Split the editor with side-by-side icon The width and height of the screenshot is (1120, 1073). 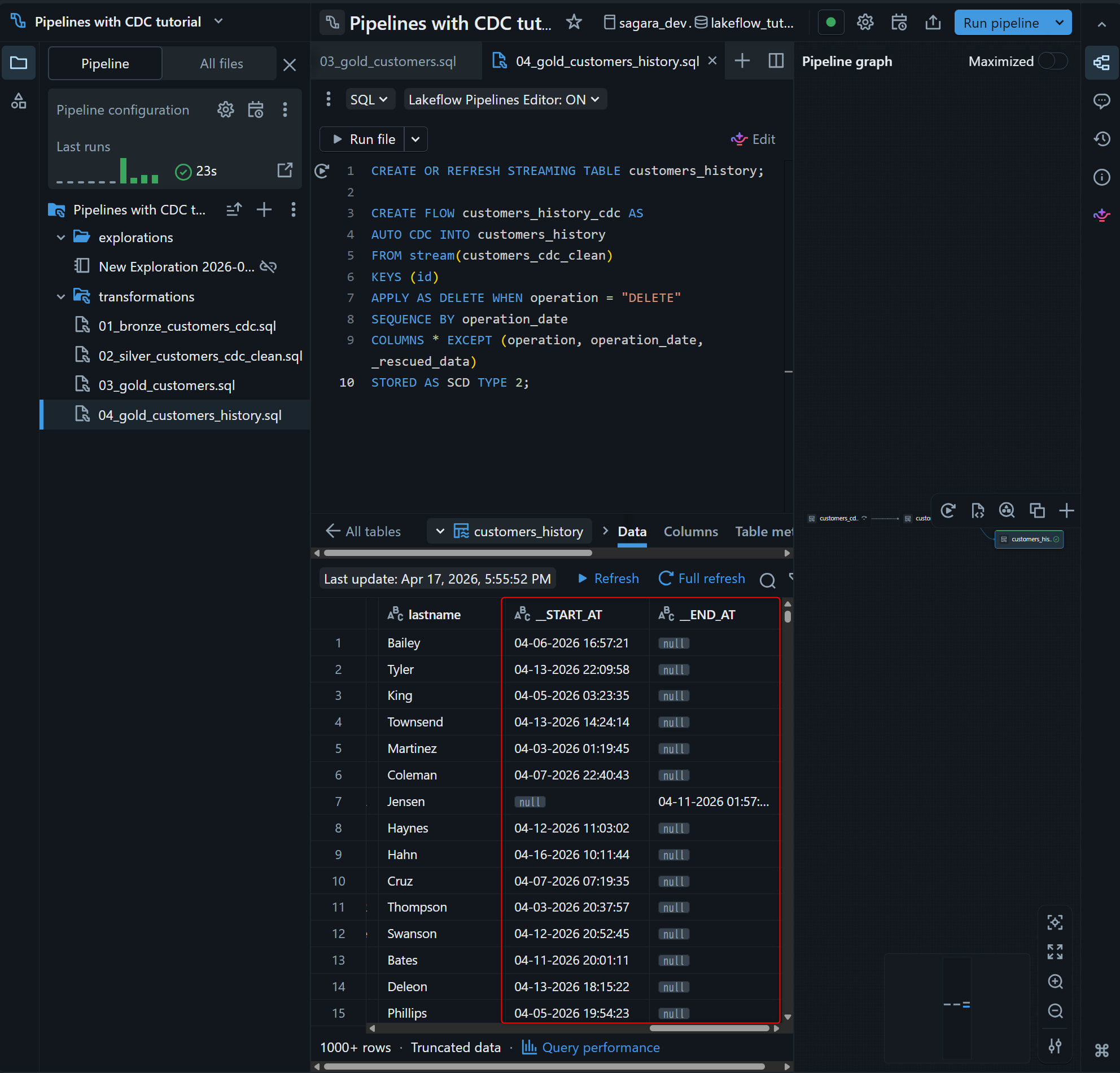click(776, 60)
